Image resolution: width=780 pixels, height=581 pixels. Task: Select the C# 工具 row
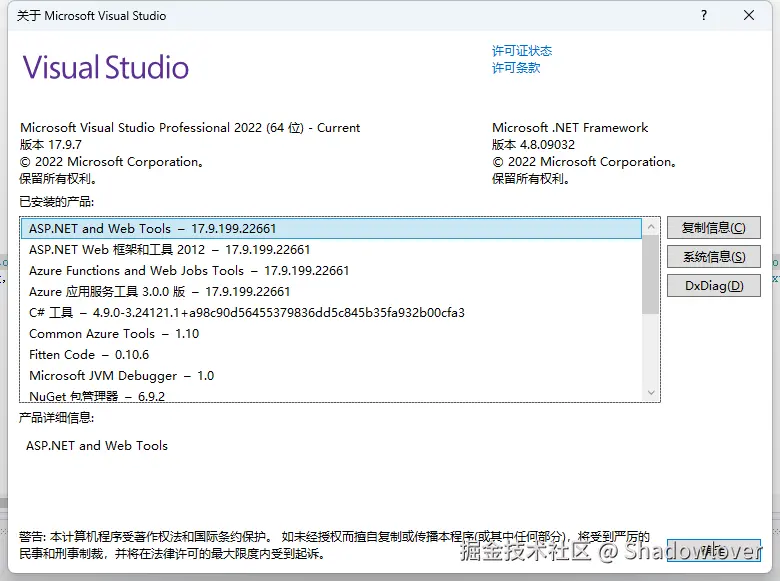pyautogui.click(x=331, y=312)
